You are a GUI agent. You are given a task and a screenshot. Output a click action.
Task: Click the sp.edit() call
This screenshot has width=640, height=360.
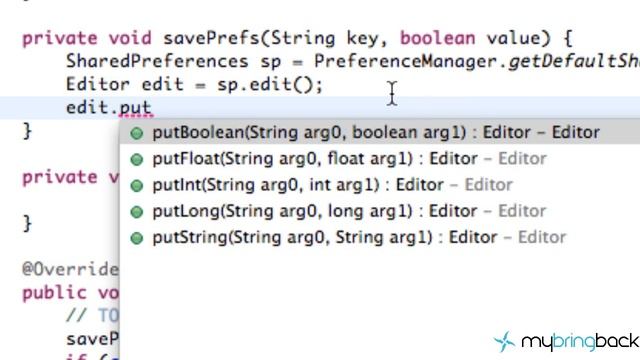(x=270, y=84)
